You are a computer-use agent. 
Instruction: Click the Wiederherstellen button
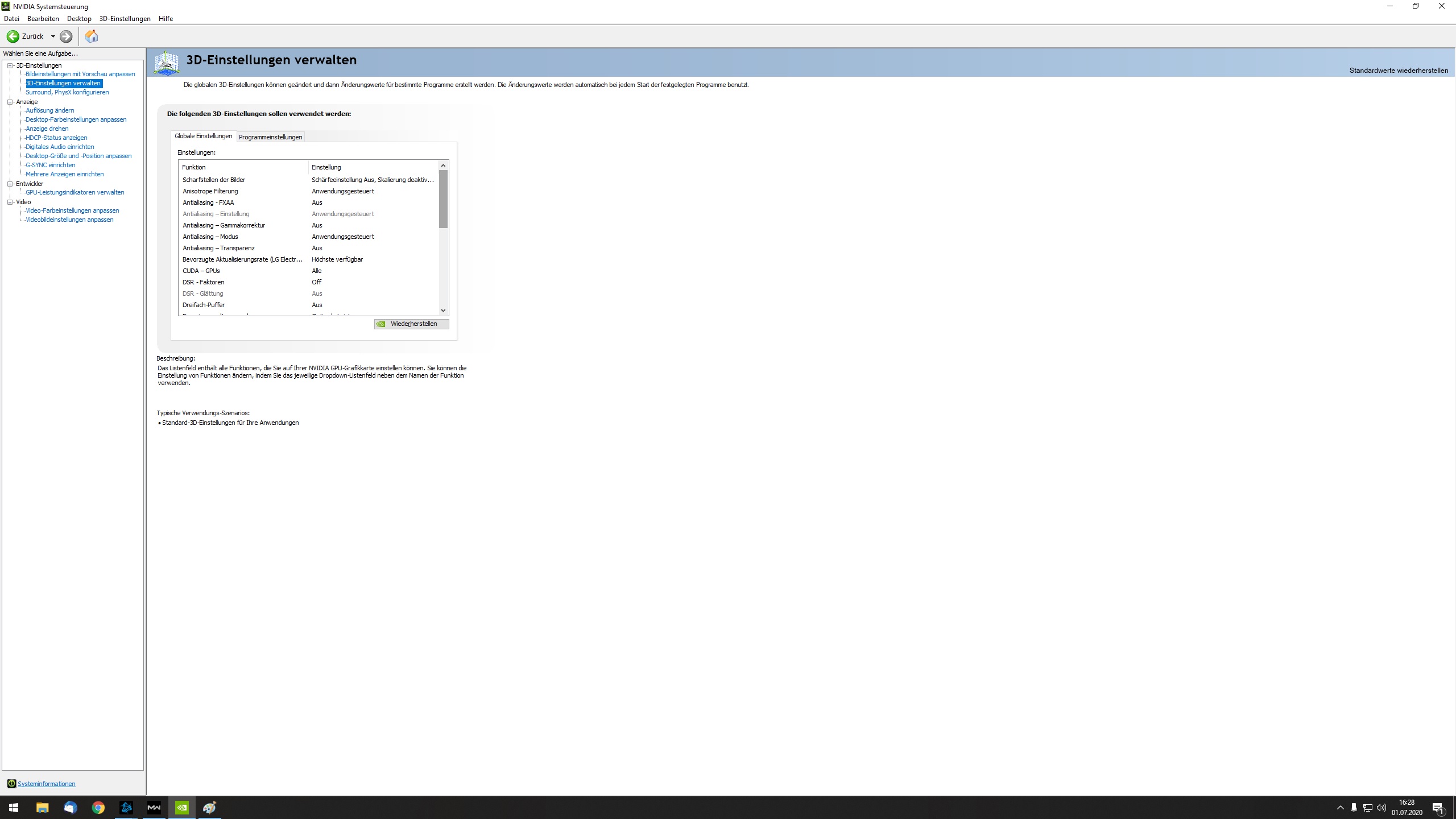[x=412, y=324]
